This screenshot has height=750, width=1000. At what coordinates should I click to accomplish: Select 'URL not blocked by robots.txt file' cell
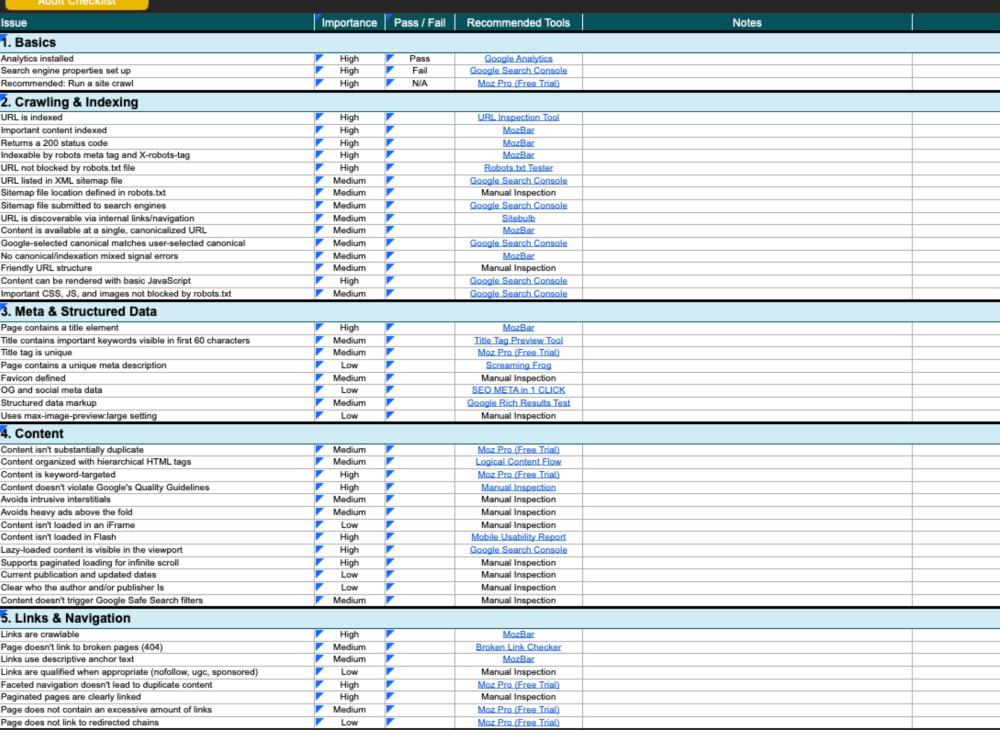coord(157,168)
